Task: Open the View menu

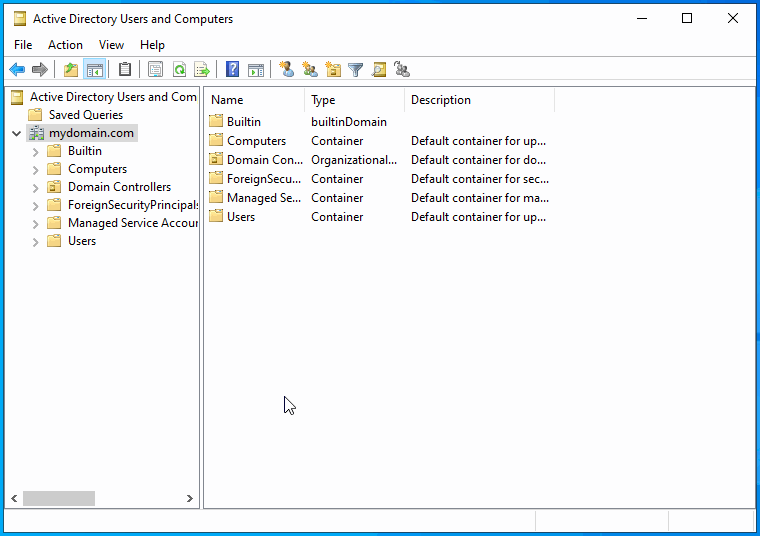Action: tap(111, 45)
